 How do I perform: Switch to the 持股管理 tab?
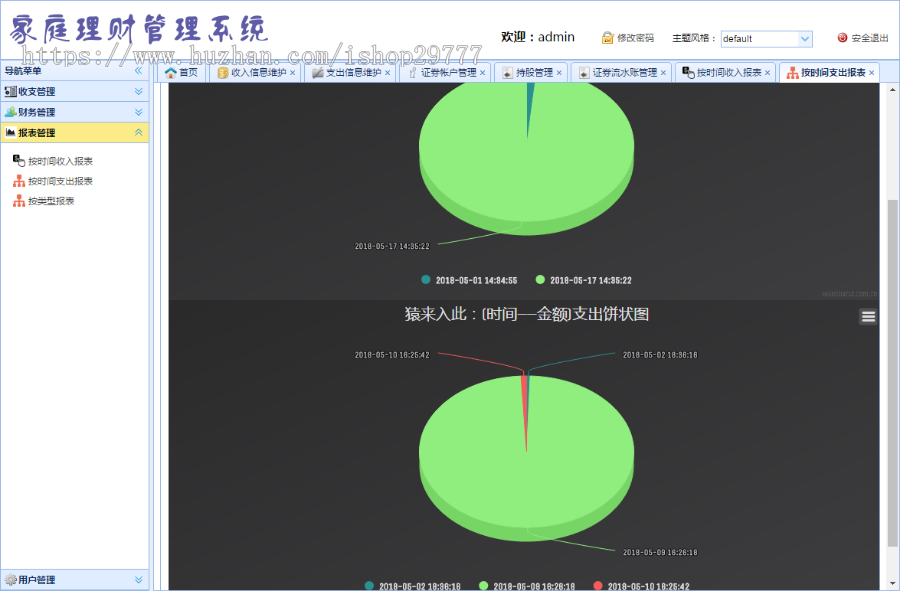coord(536,71)
